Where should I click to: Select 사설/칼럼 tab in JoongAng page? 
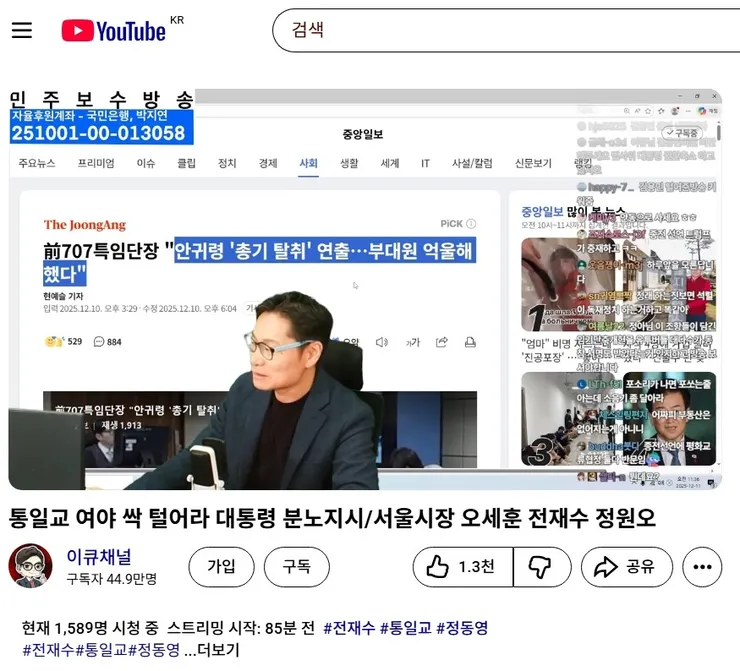pos(472,163)
